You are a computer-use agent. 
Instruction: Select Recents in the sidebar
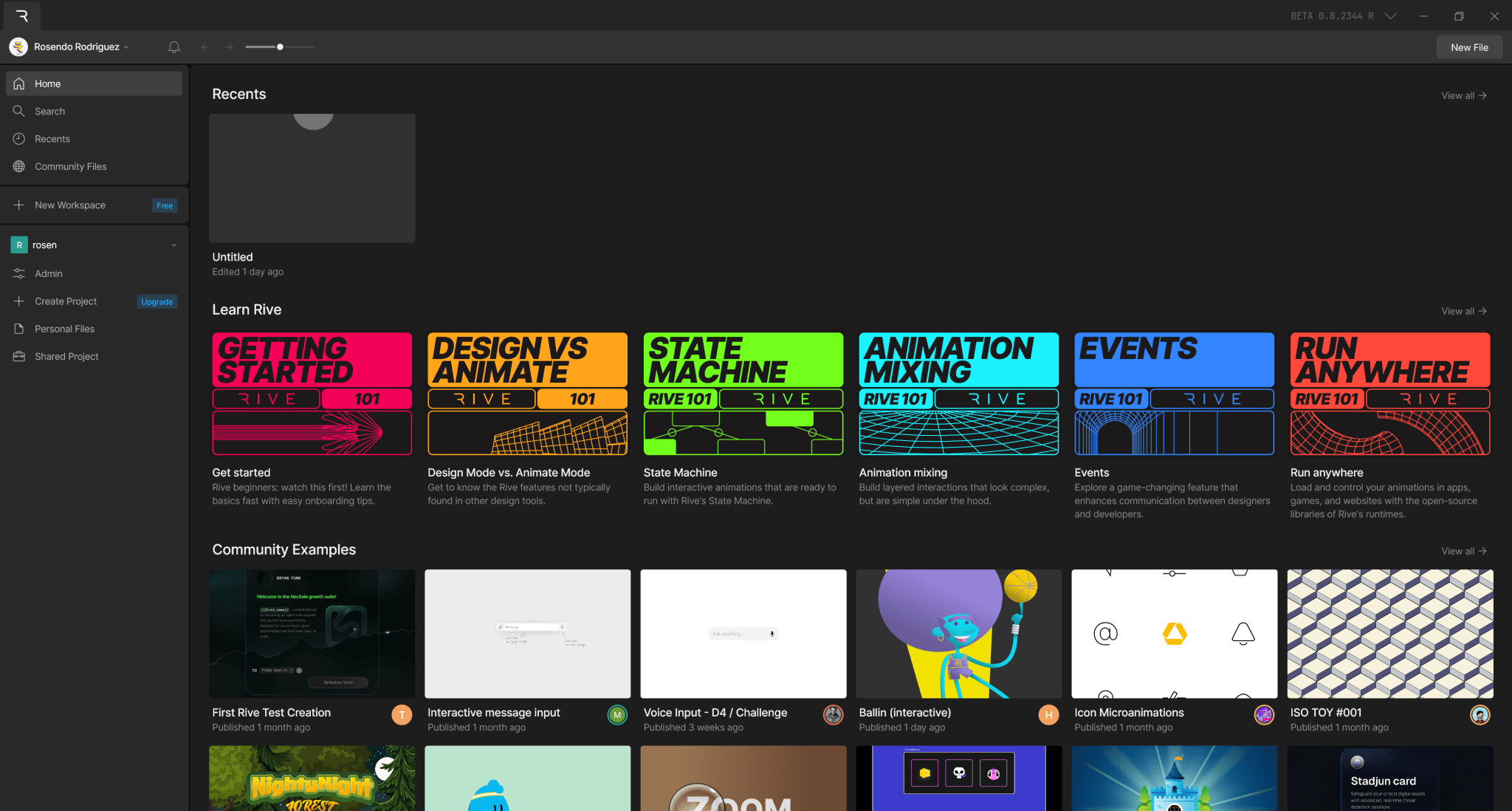[x=52, y=139]
